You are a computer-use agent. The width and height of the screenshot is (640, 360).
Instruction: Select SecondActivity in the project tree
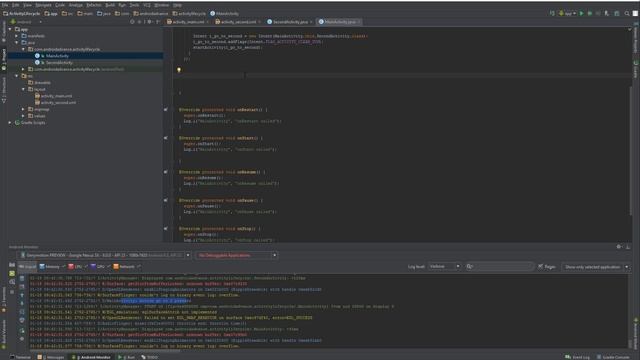[x=59, y=62]
